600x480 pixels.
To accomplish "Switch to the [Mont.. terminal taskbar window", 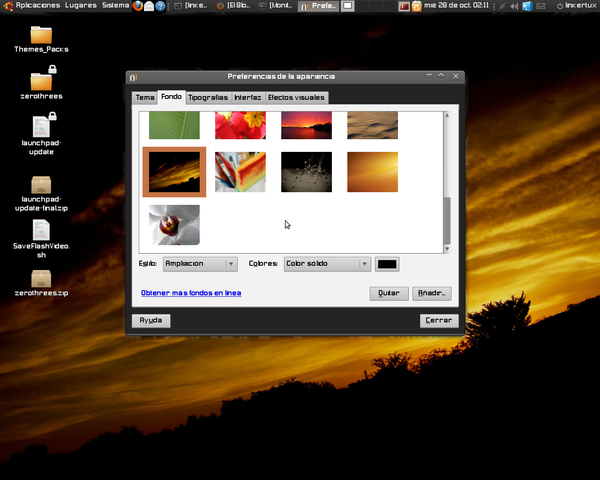I will (276, 6).
